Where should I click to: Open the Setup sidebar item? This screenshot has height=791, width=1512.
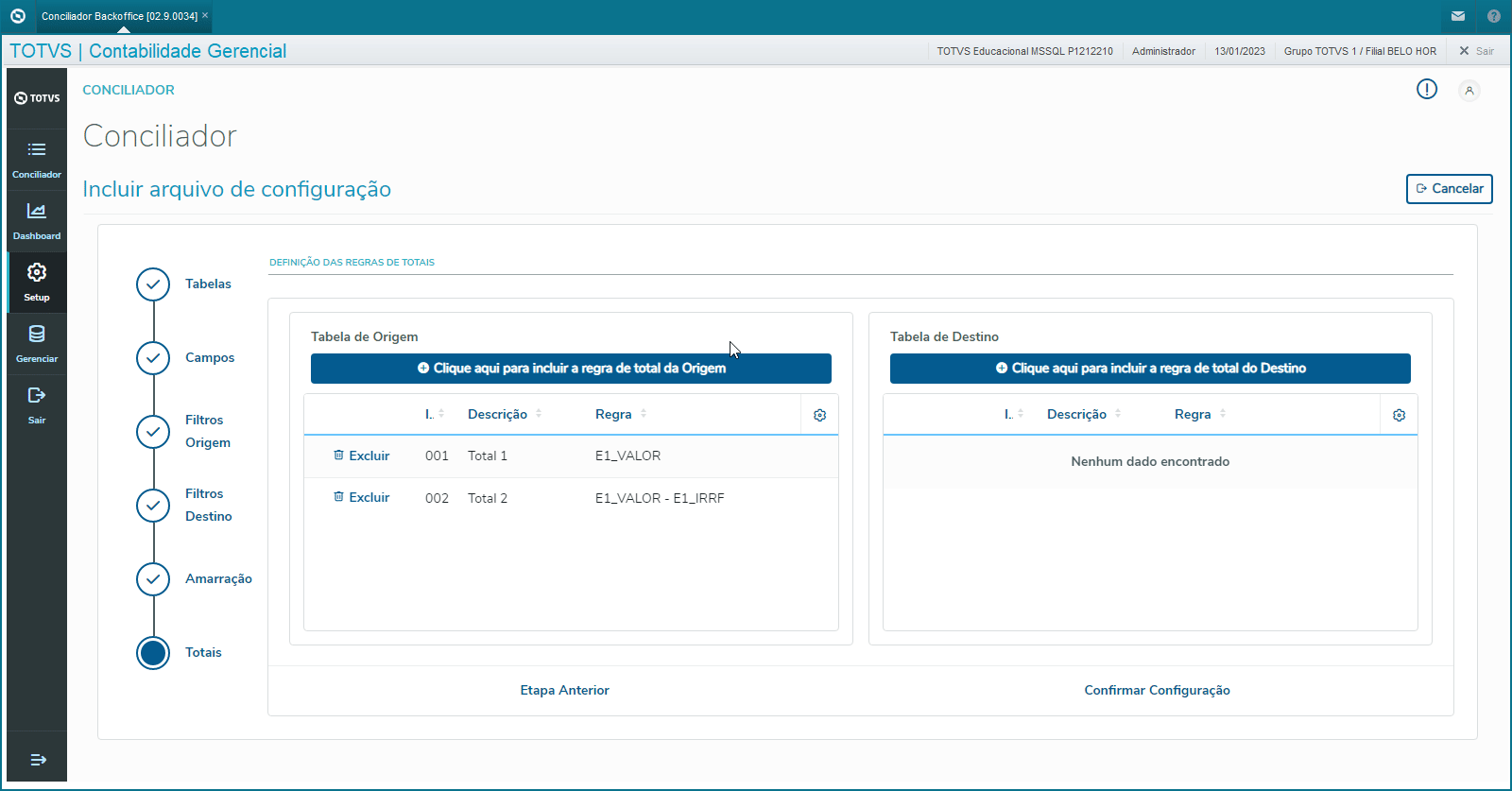point(37,283)
